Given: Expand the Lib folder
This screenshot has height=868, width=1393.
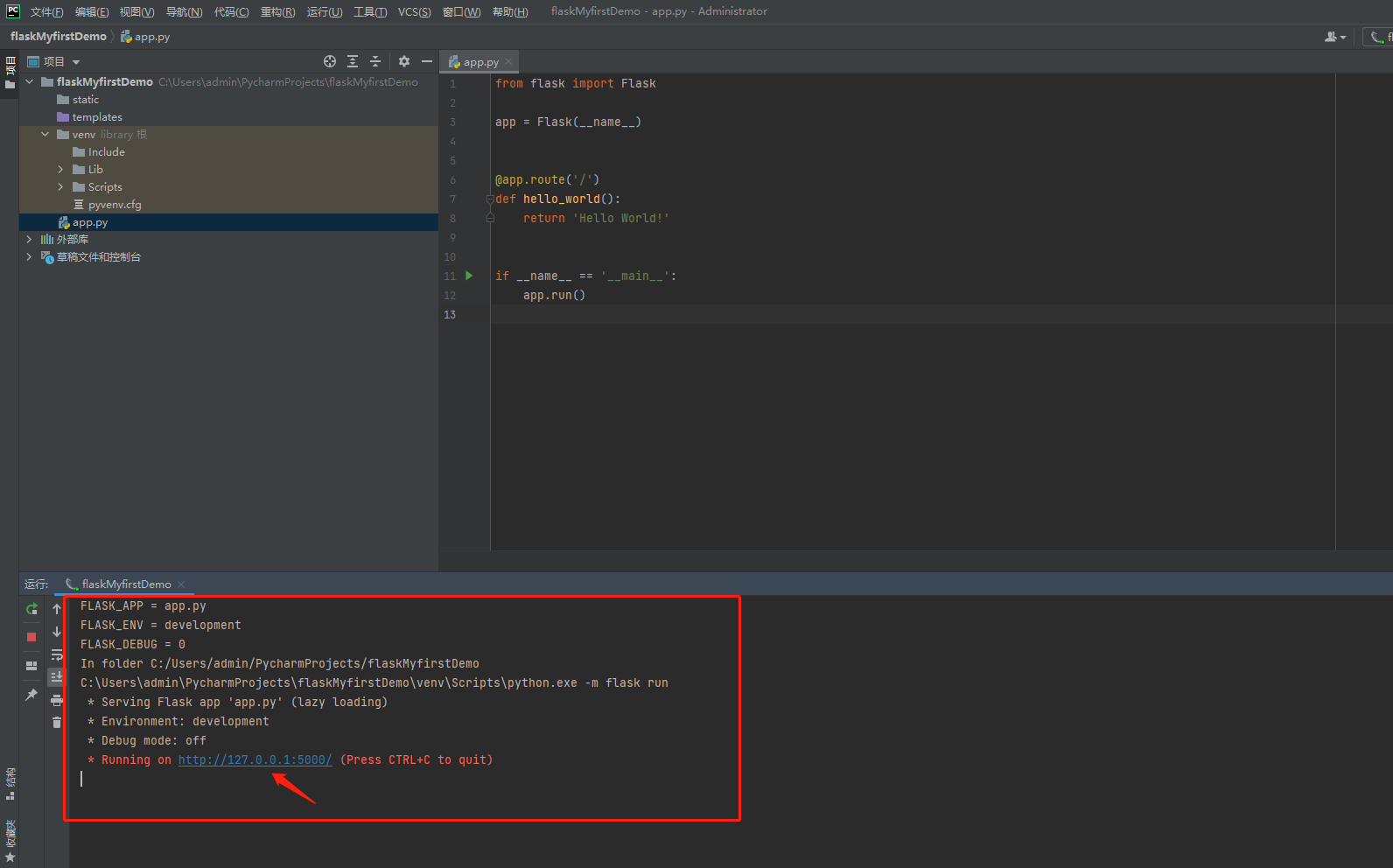Looking at the screenshot, I should [60, 169].
